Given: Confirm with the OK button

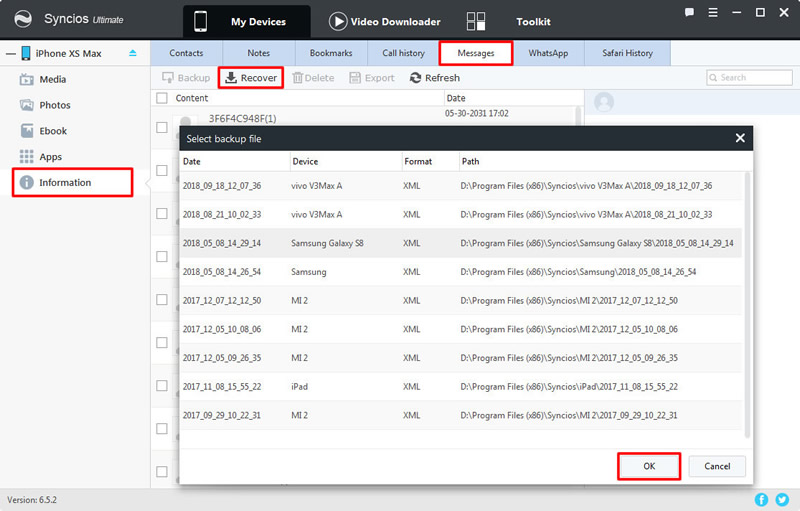Looking at the screenshot, I should [649, 466].
